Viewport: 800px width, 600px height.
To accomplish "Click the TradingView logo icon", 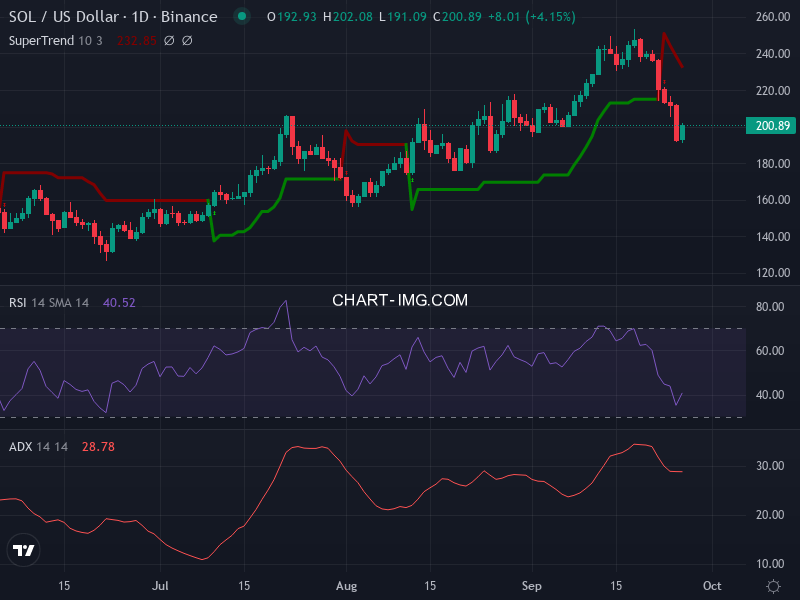I will [24, 550].
